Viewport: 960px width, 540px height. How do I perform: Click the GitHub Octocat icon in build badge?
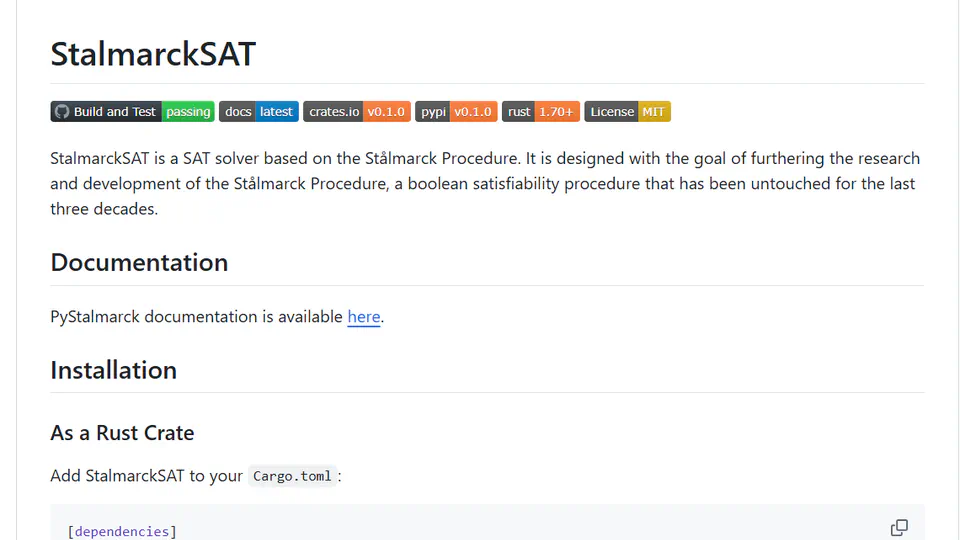point(62,111)
